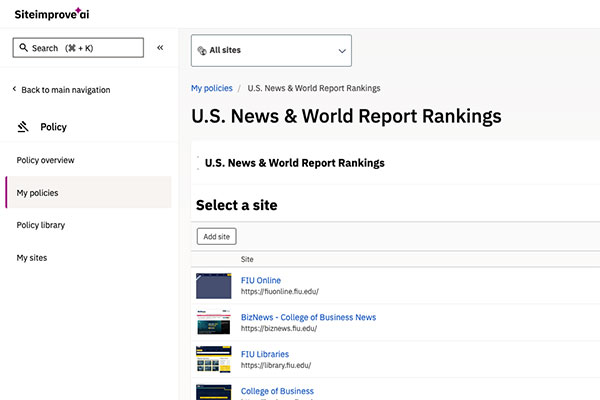Click the biznews.fiu.edu URL text
This screenshot has width=600, height=400.
(279, 328)
